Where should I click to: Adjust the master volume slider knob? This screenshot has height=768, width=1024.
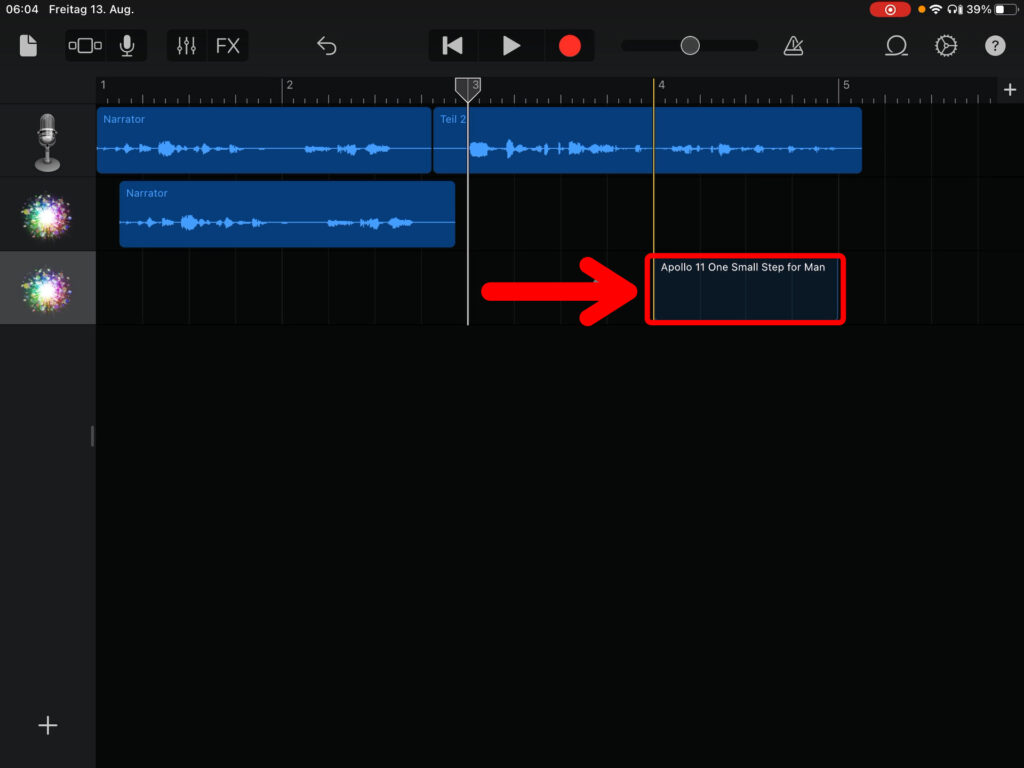[x=689, y=46]
